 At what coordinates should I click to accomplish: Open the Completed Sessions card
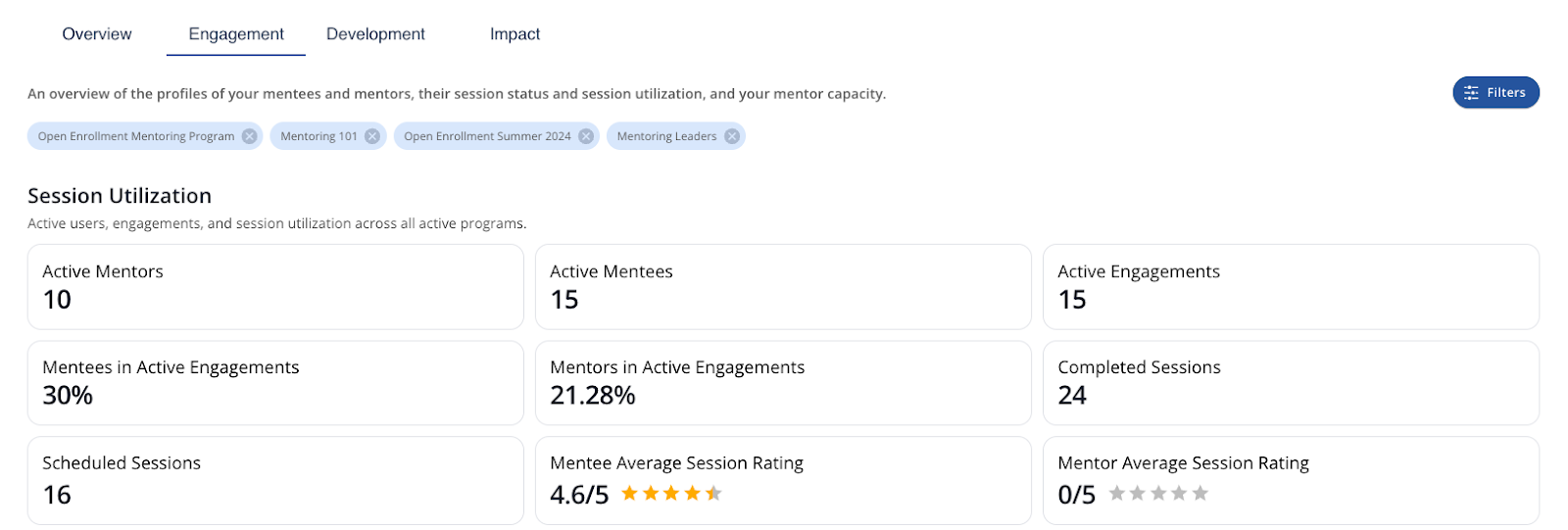1291,382
